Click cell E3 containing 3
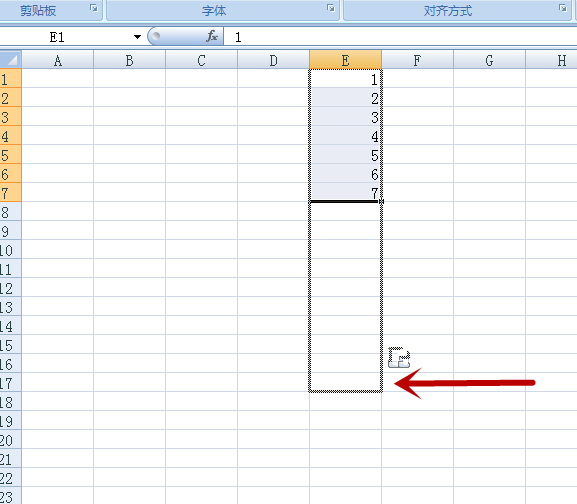 pos(346,117)
